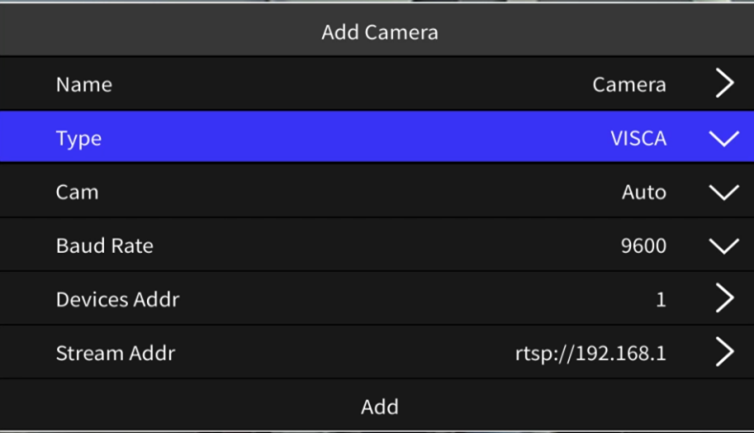Click the Baud Rate row label

[x=105, y=246]
